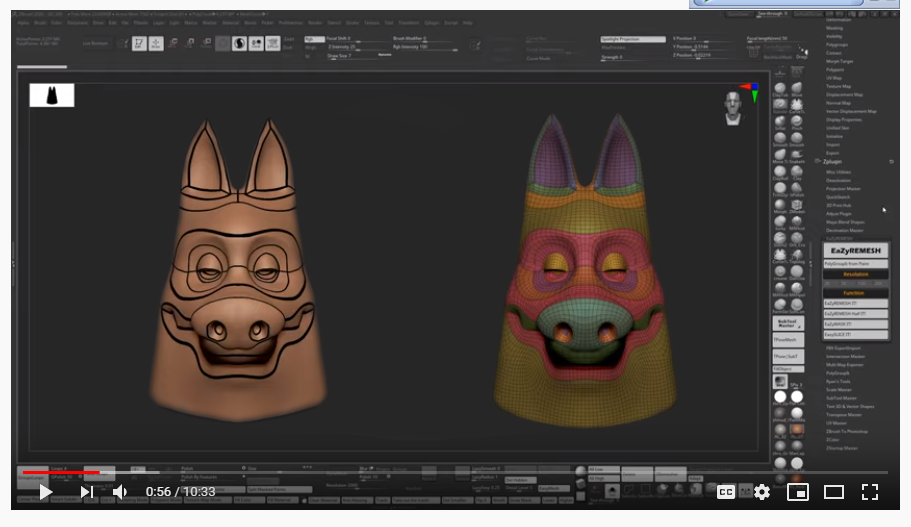Expand UV Master plugin section
The width and height of the screenshot is (911, 527).
[x=836, y=423]
